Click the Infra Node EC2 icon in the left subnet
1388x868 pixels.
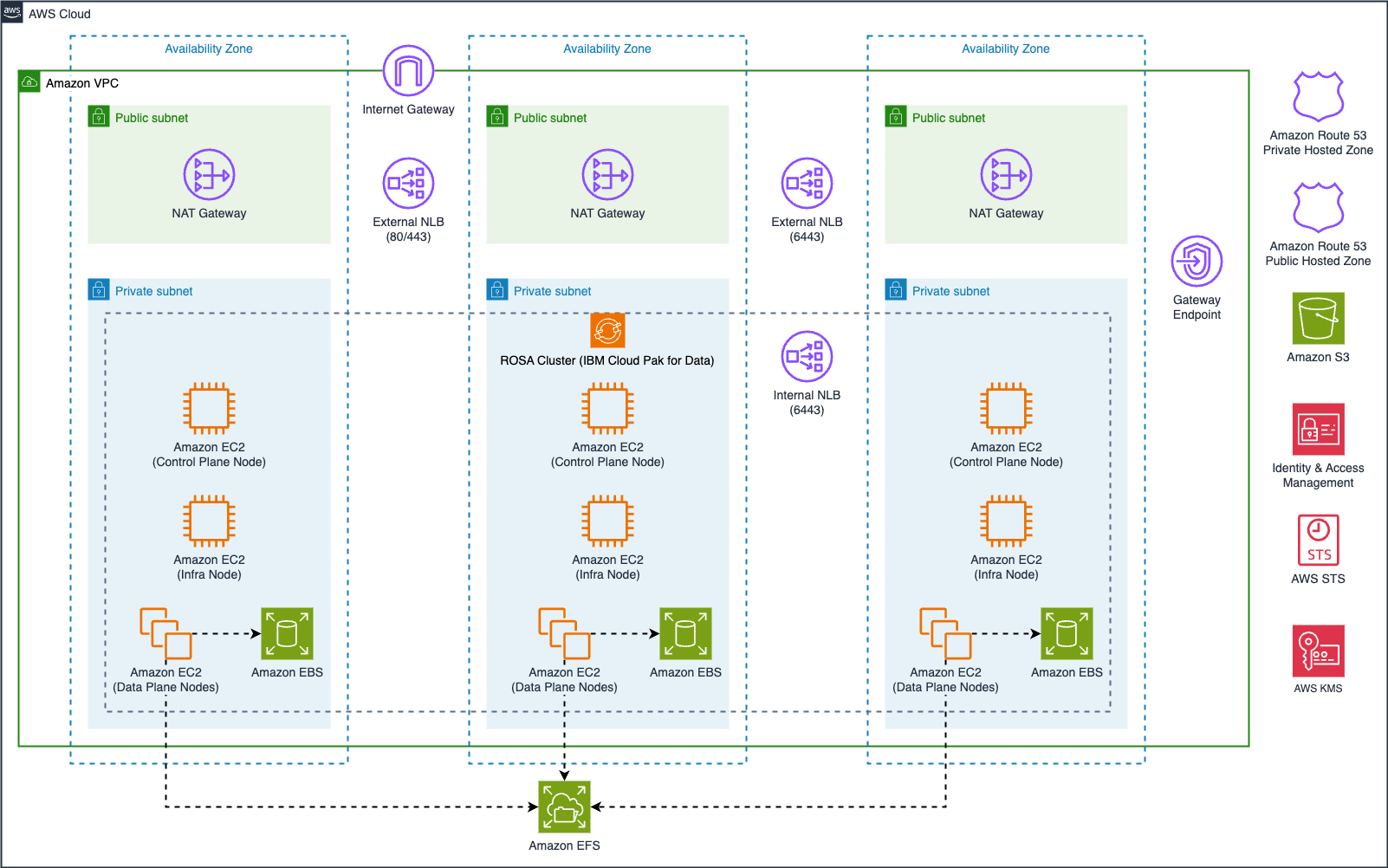(208, 521)
